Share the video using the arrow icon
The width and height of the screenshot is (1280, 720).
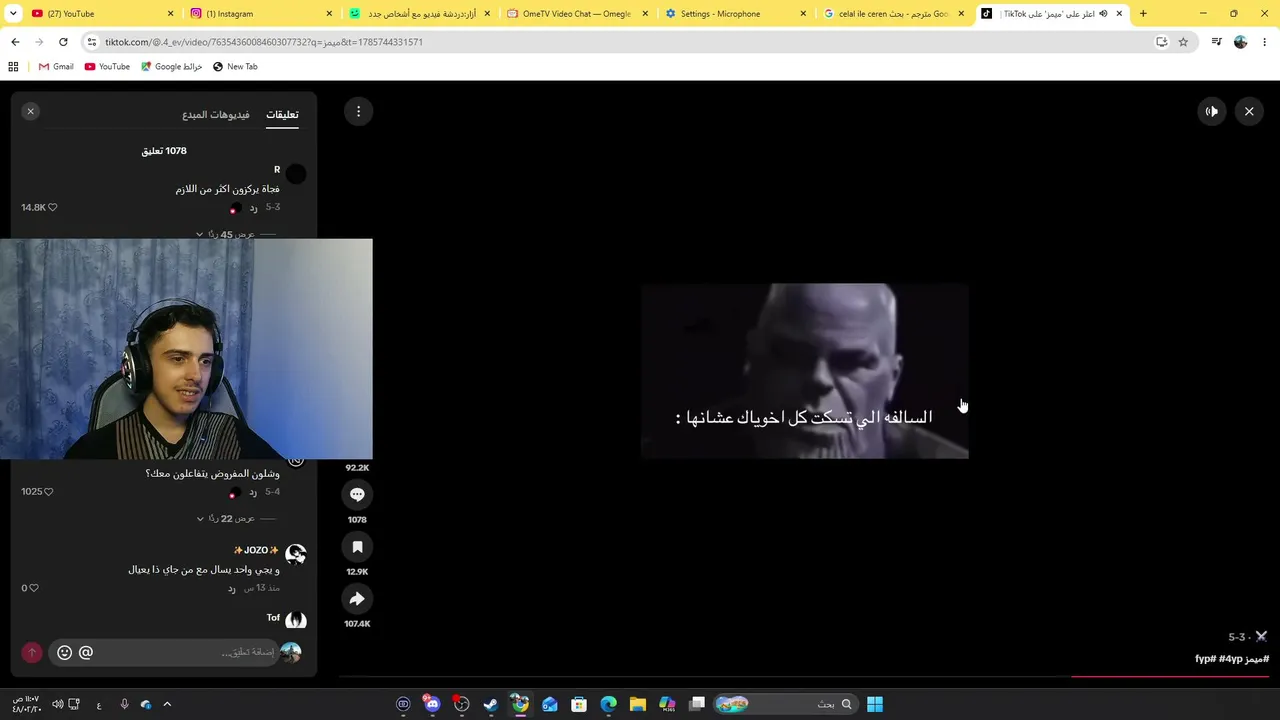point(357,598)
